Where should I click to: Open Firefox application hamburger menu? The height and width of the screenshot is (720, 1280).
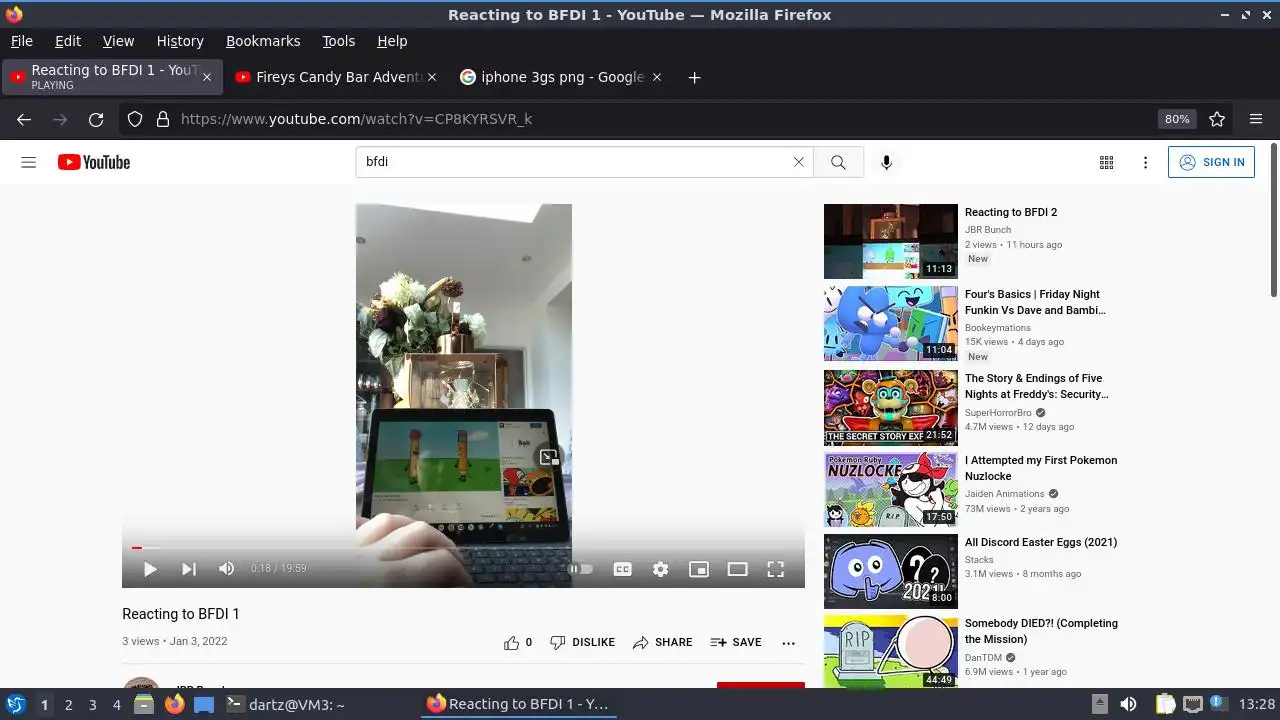tap(1256, 119)
